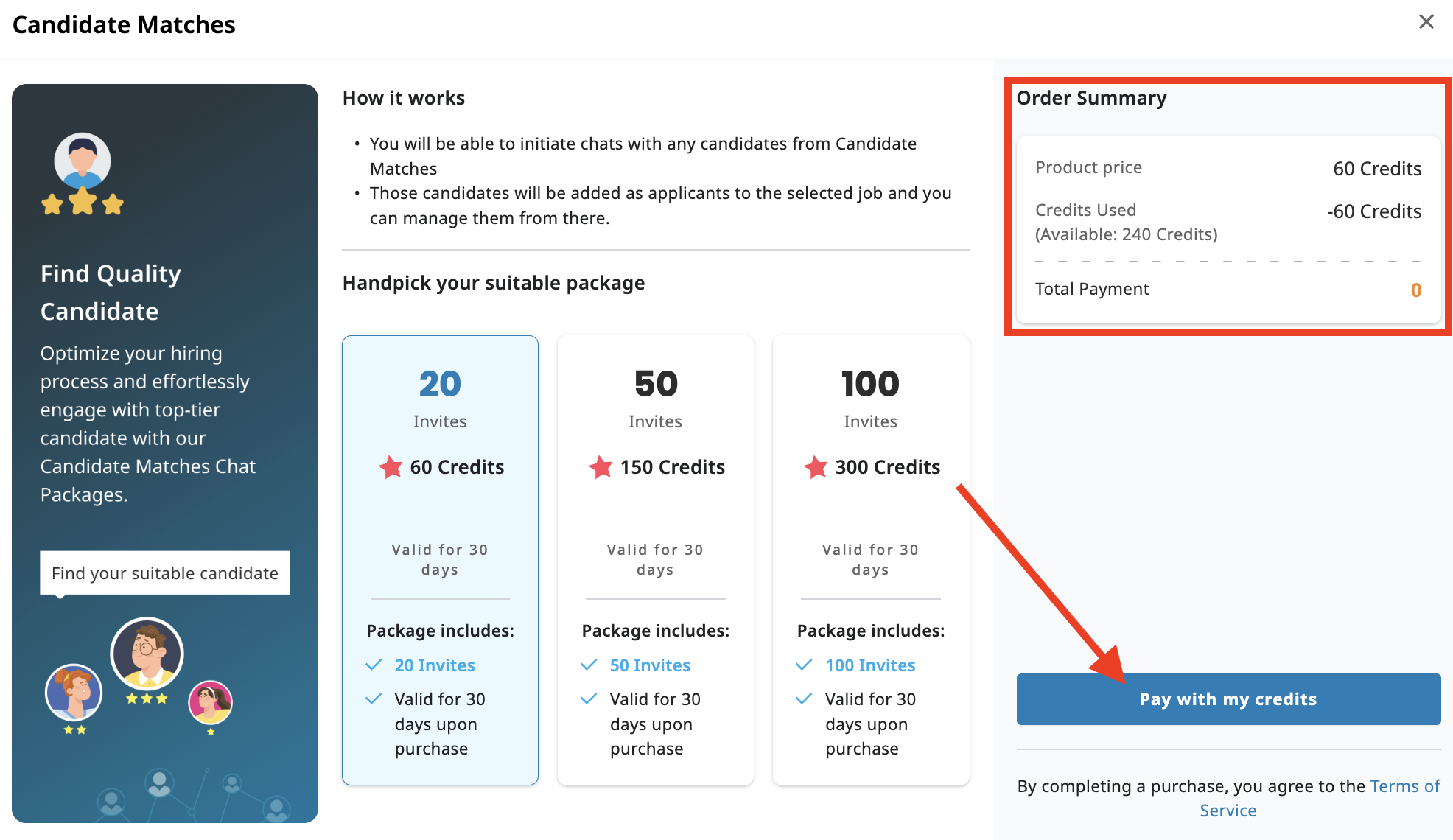Click the star icon next to 300 Credits

(x=816, y=467)
